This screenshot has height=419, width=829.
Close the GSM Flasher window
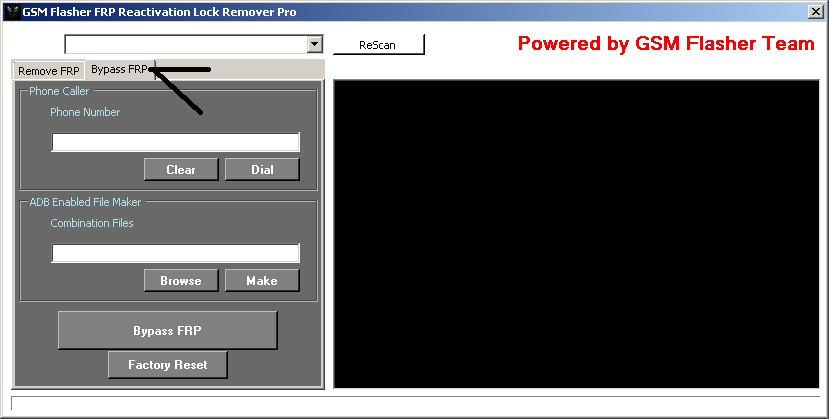click(x=816, y=12)
